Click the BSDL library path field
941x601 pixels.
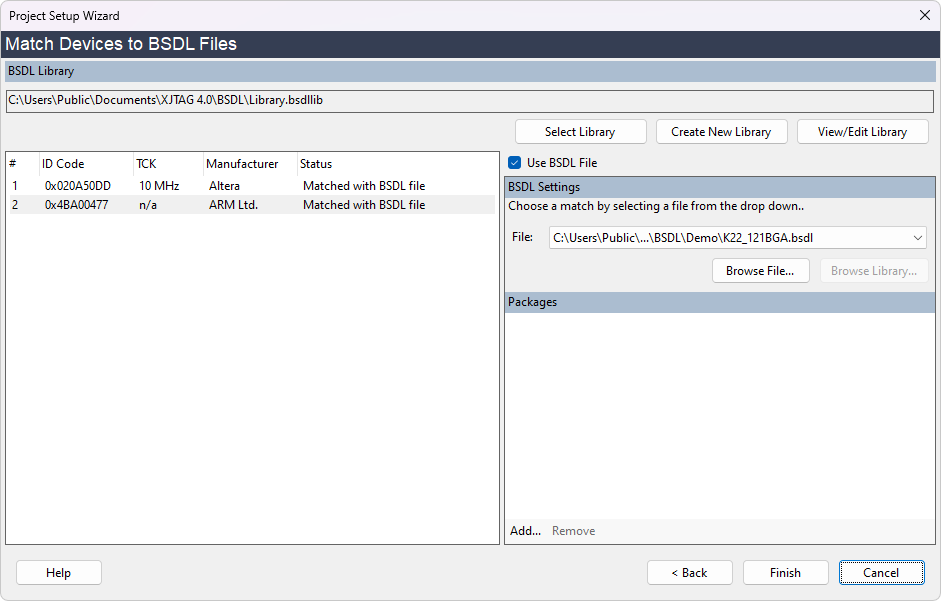point(470,100)
